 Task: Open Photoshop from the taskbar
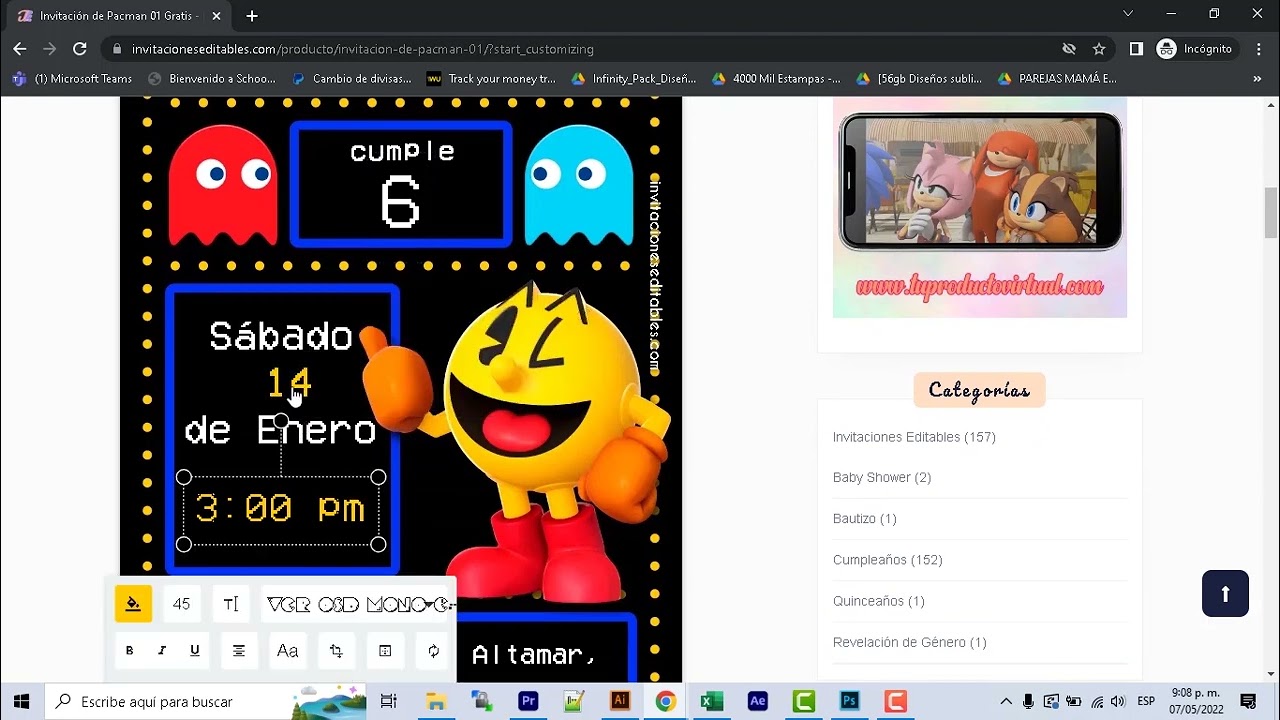849,701
